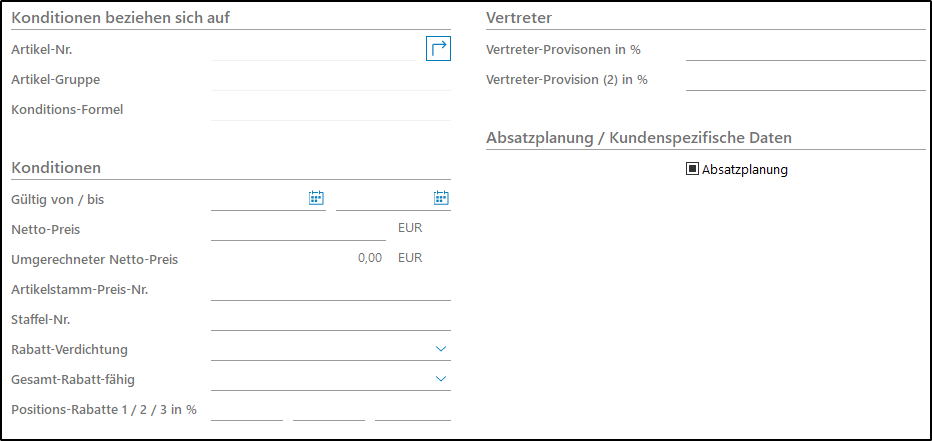Click the Konditions-Formel input field

pyautogui.click(x=331, y=109)
